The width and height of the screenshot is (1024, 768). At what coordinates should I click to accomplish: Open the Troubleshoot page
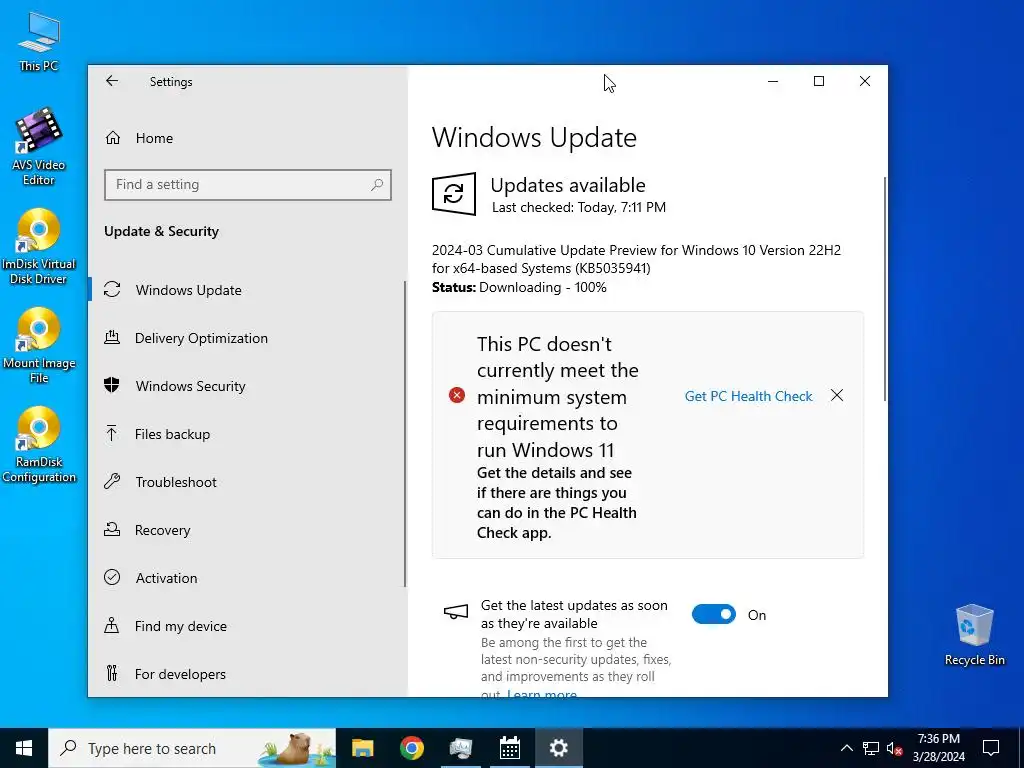176,482
